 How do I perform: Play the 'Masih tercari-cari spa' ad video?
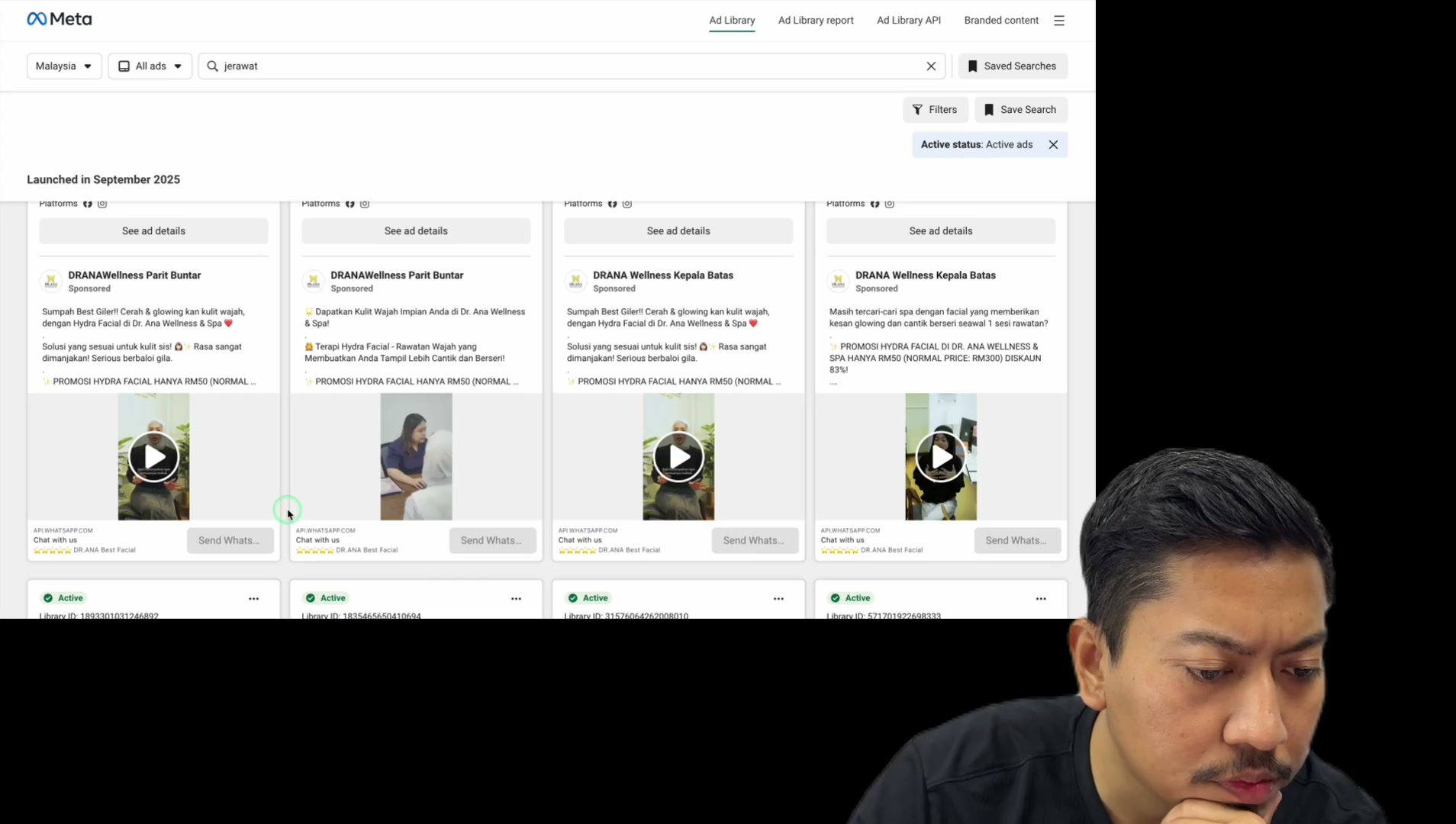(940, 457)
